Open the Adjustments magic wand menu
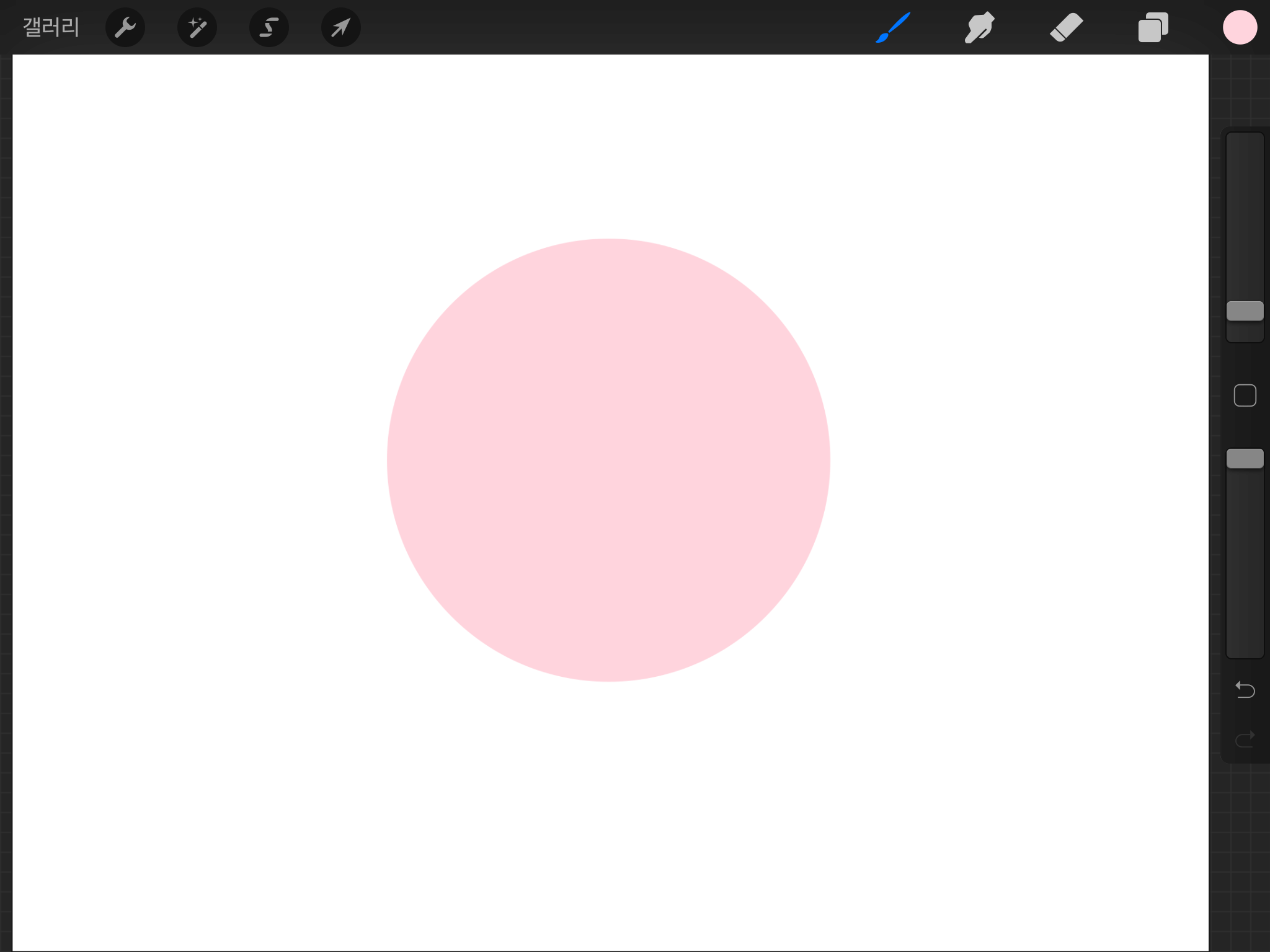 tap(197, 27)
